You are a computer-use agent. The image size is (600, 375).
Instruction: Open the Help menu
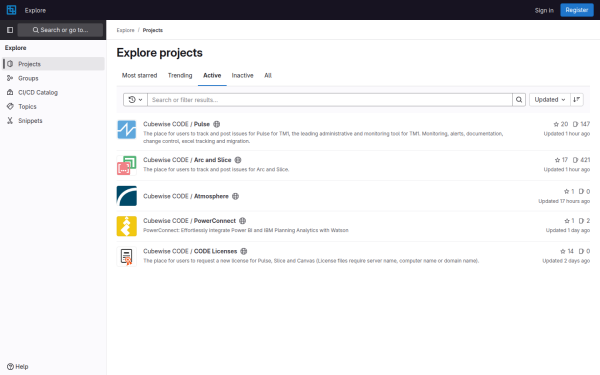(18, 367)
